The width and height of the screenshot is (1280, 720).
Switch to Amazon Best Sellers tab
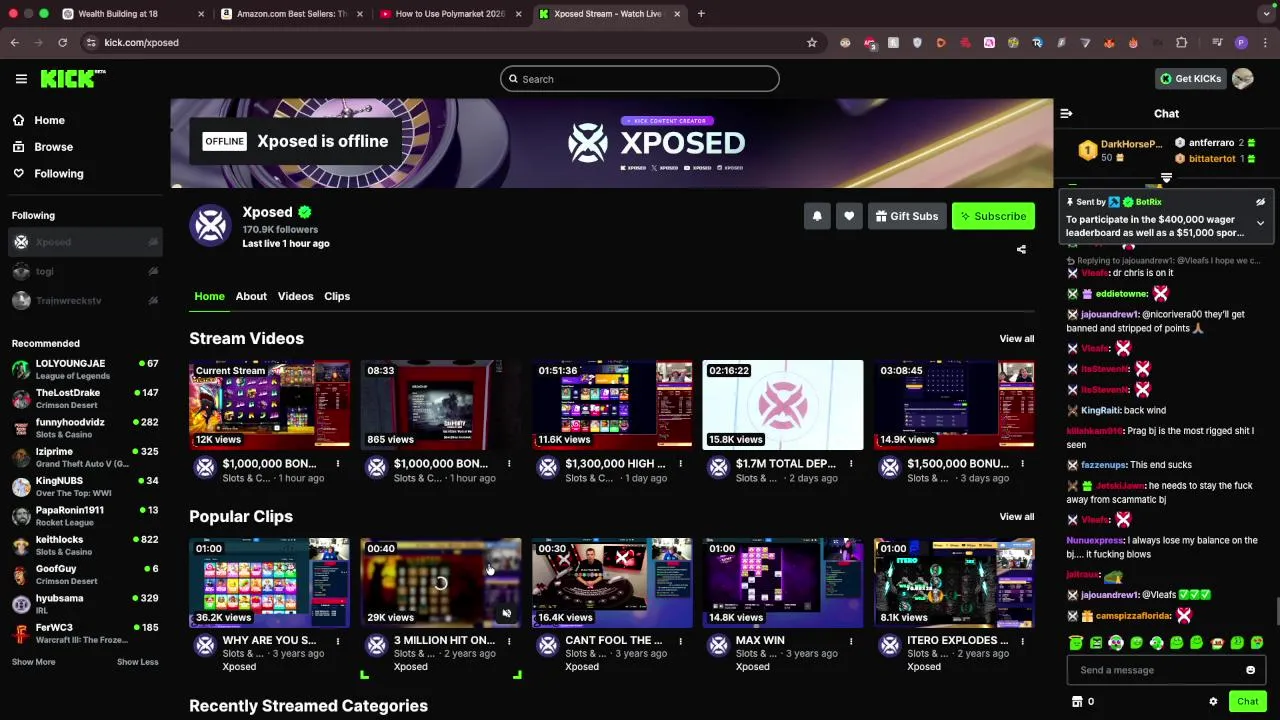pyautogui.click(x=292, y=14)
